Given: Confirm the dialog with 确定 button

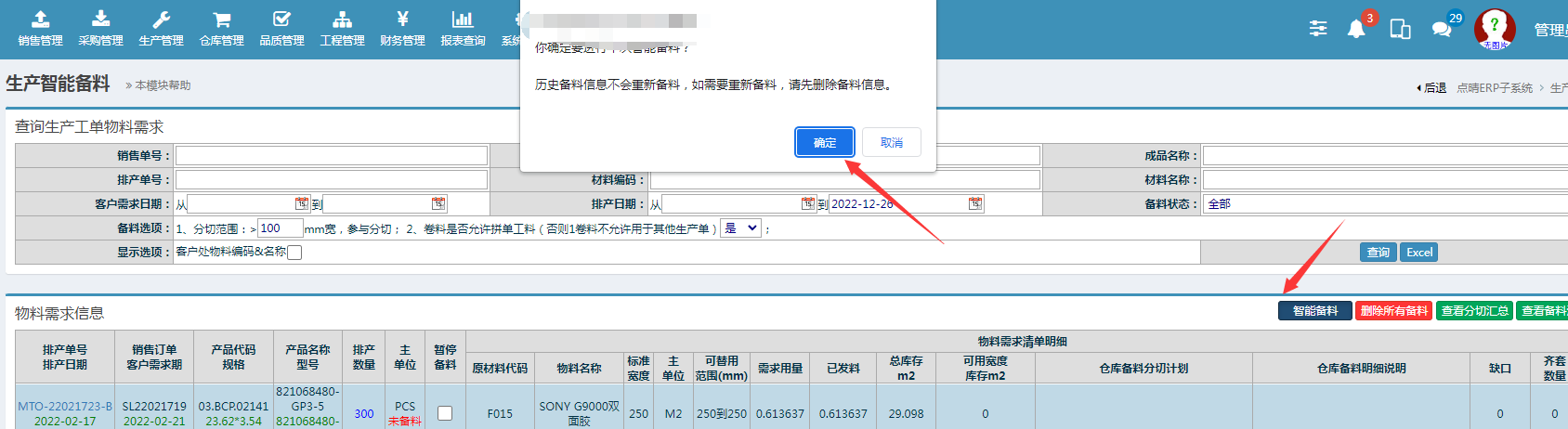Looking at the screenshot, I should pos(824,142).
